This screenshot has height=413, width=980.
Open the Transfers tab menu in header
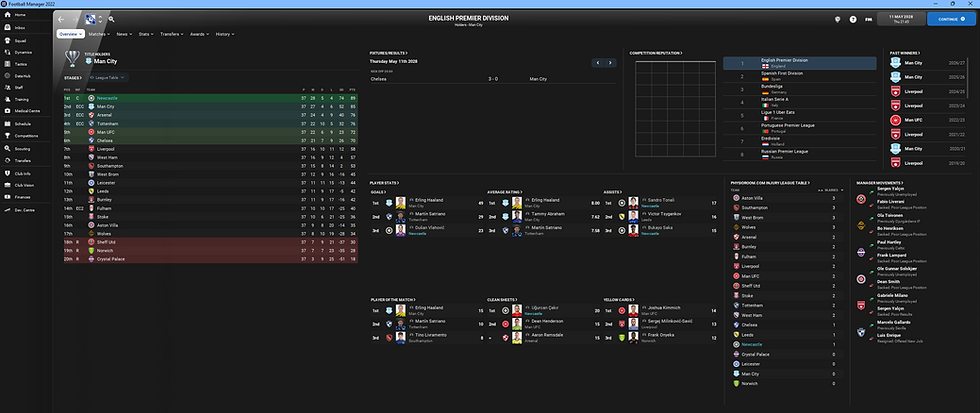[x=171, y=34]
